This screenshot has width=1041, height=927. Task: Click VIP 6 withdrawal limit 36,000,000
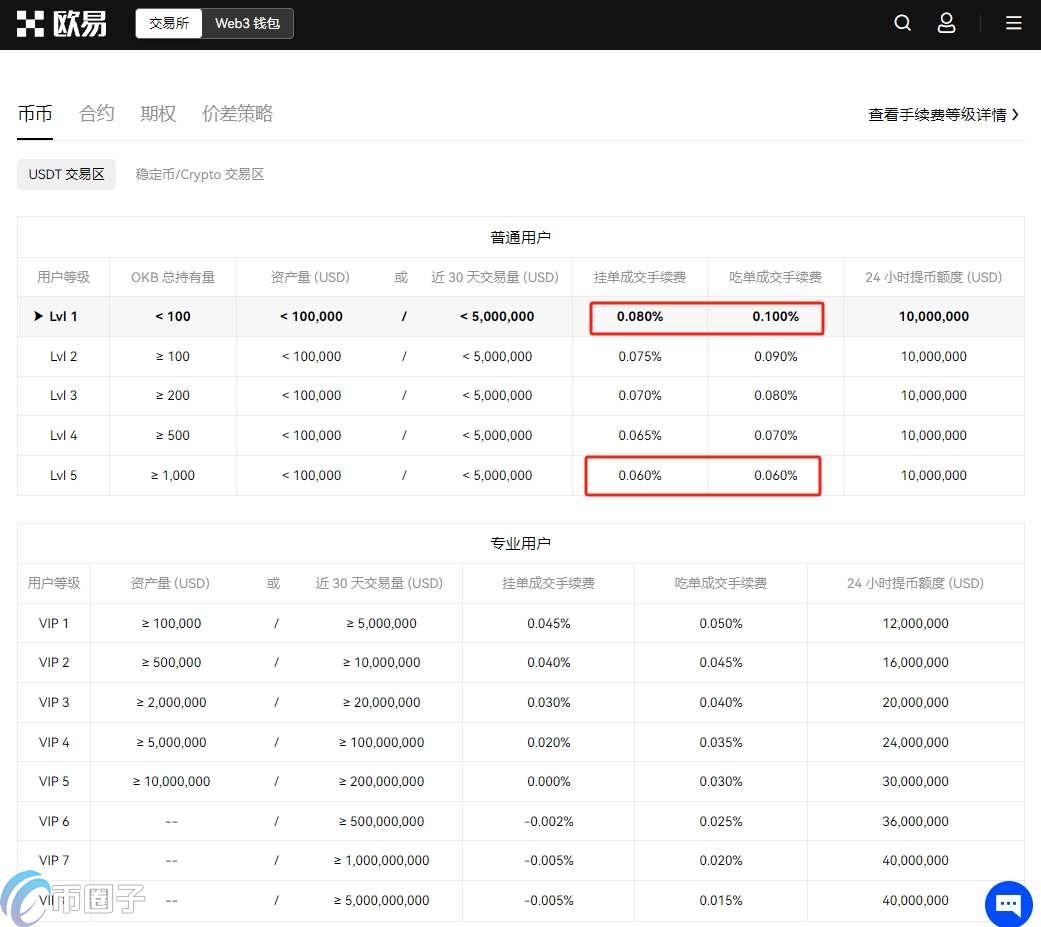915,821
